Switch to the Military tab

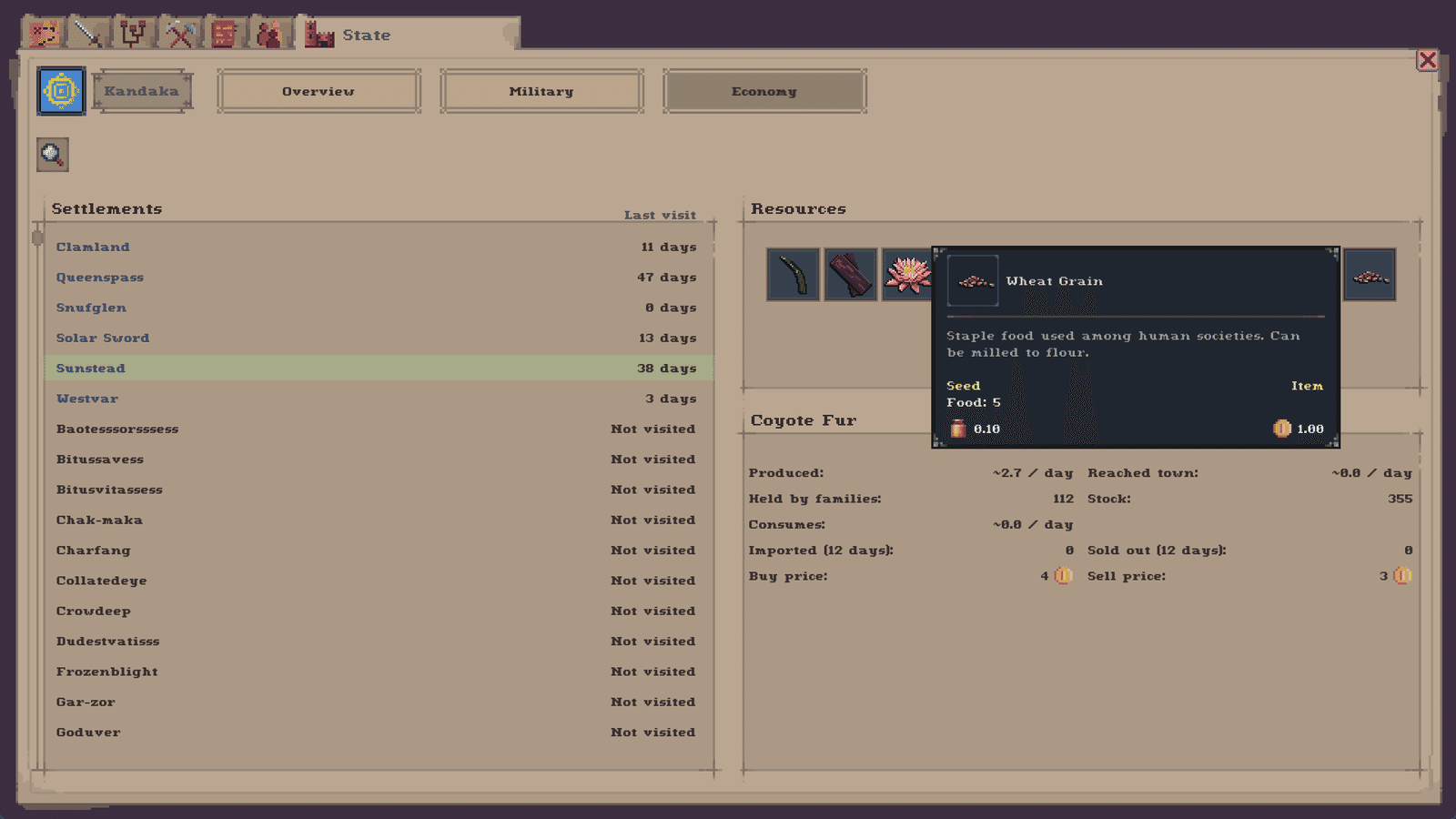point(541,91)
